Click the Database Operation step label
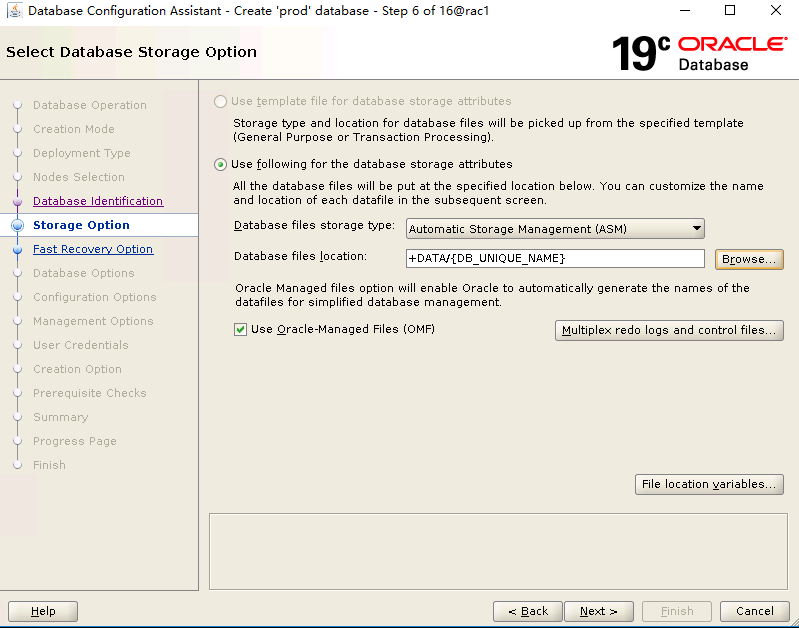The image size is (799, 628). pos(90,105)
